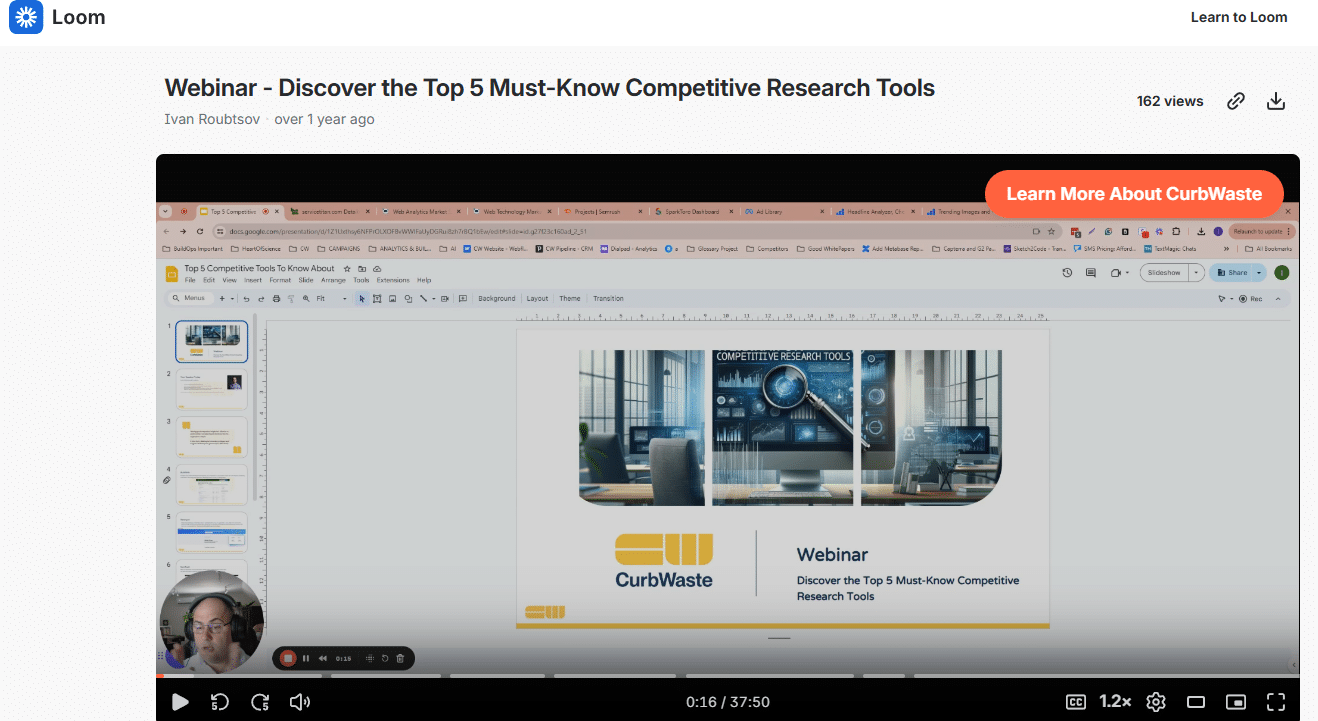Toggle closed captions on
1318x721 pixels.
pyautogui.click(x=1076, y=702)
